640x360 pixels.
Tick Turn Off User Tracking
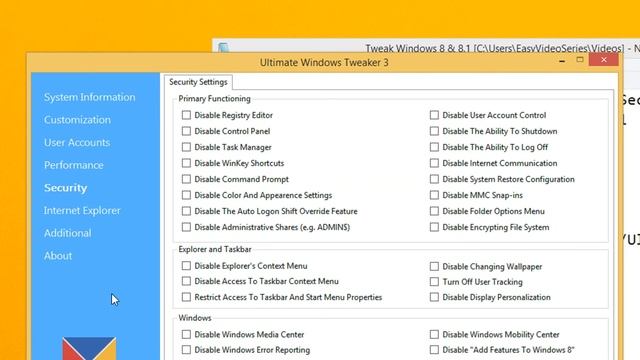(434, 282)
